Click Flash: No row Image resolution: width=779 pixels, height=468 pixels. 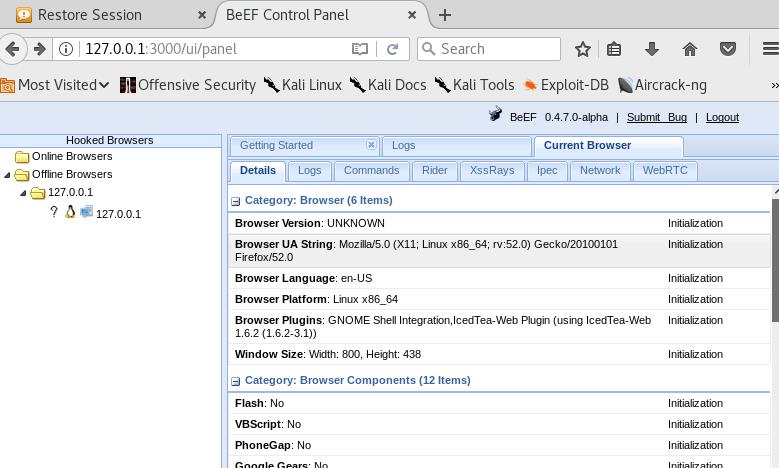click(x=499, y=403)
